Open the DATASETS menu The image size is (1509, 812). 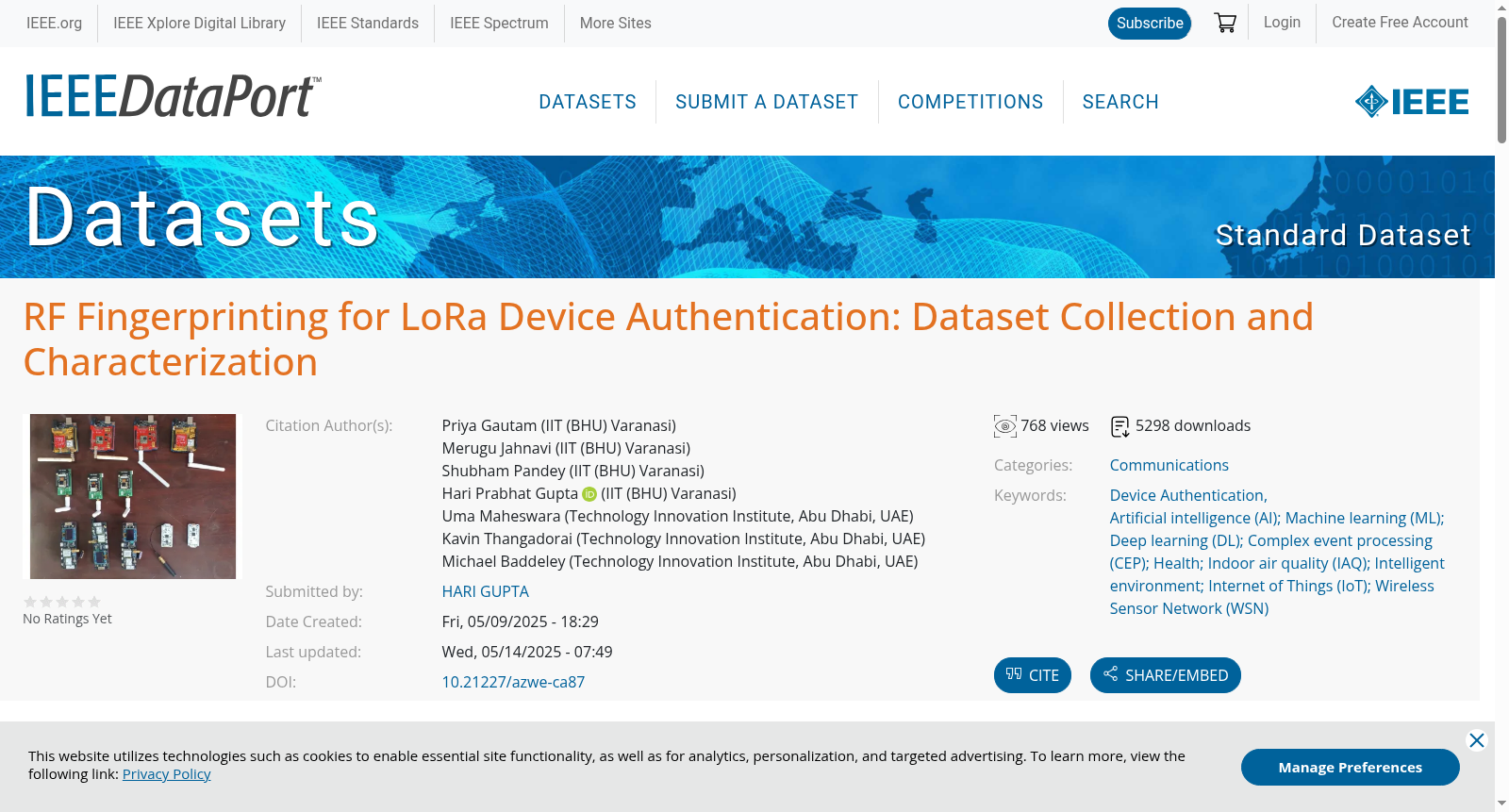(x=588, y=102)
